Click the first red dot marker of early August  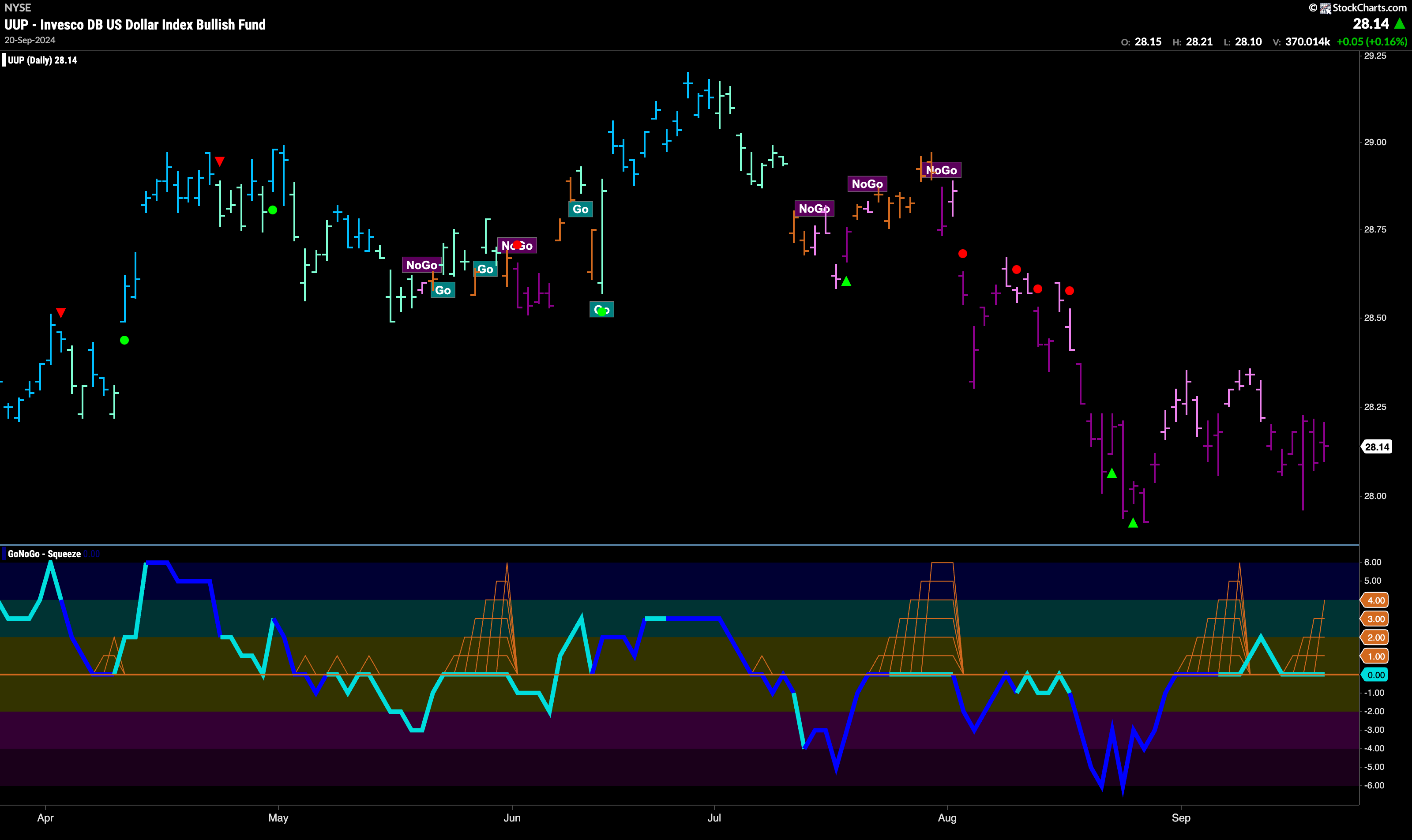click(962, 254)
